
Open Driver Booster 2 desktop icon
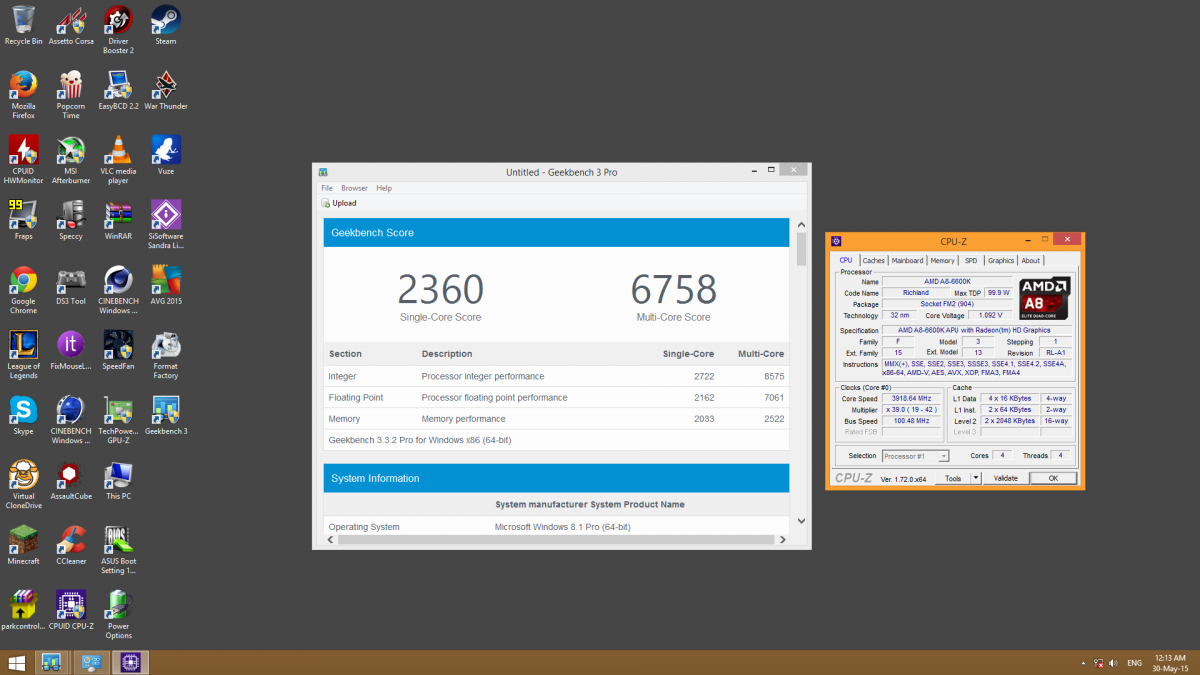(x=119, y=30)
